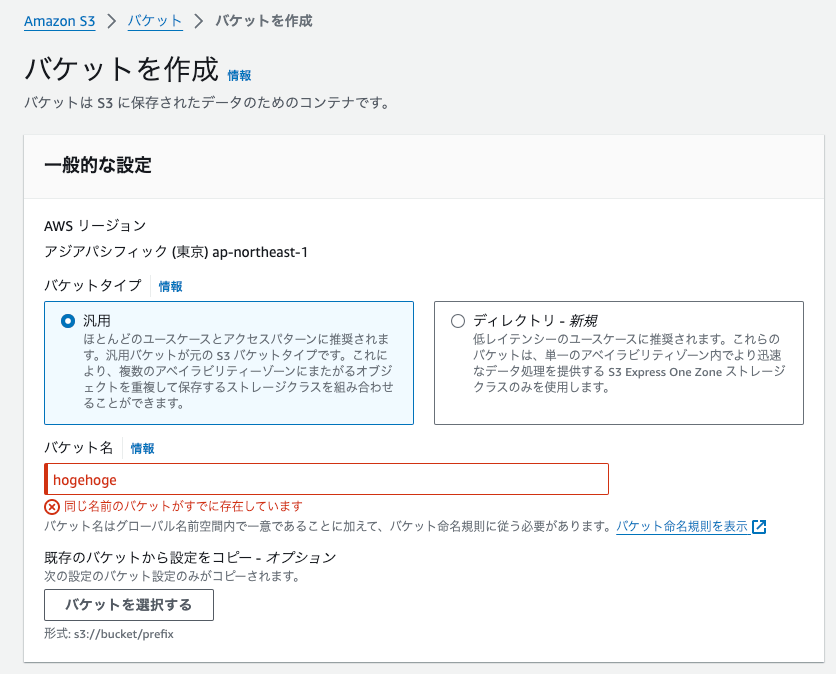Click the AWS リージョン label
The width and height of the screenshot is (836, 674).
pyautogui.click(x=95, y=226)
